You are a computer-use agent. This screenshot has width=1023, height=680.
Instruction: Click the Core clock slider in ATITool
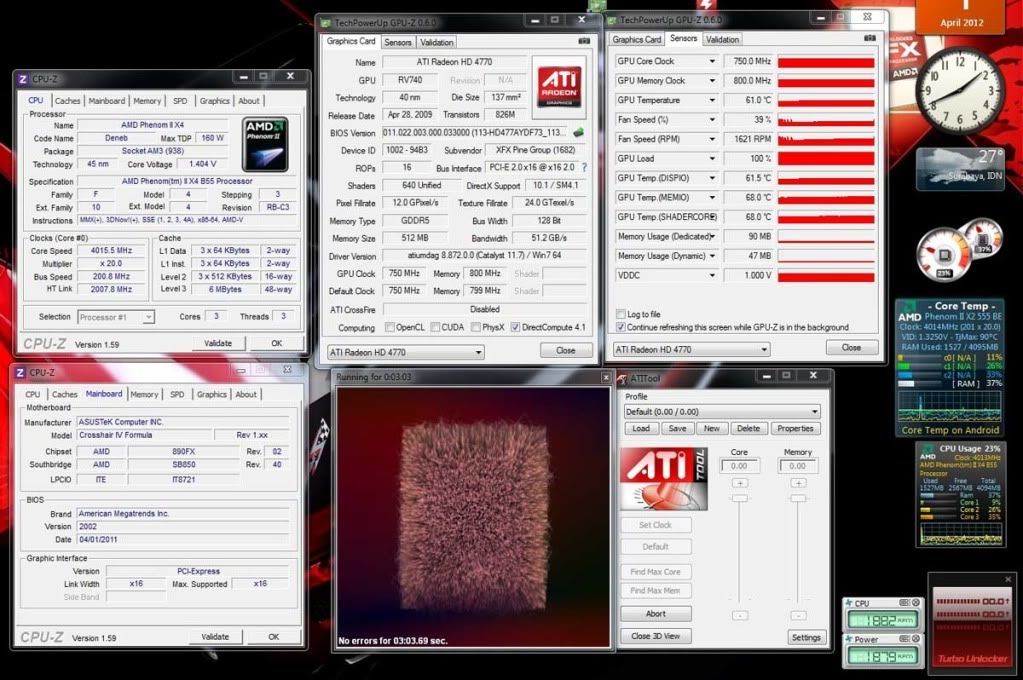click(739, 499)
